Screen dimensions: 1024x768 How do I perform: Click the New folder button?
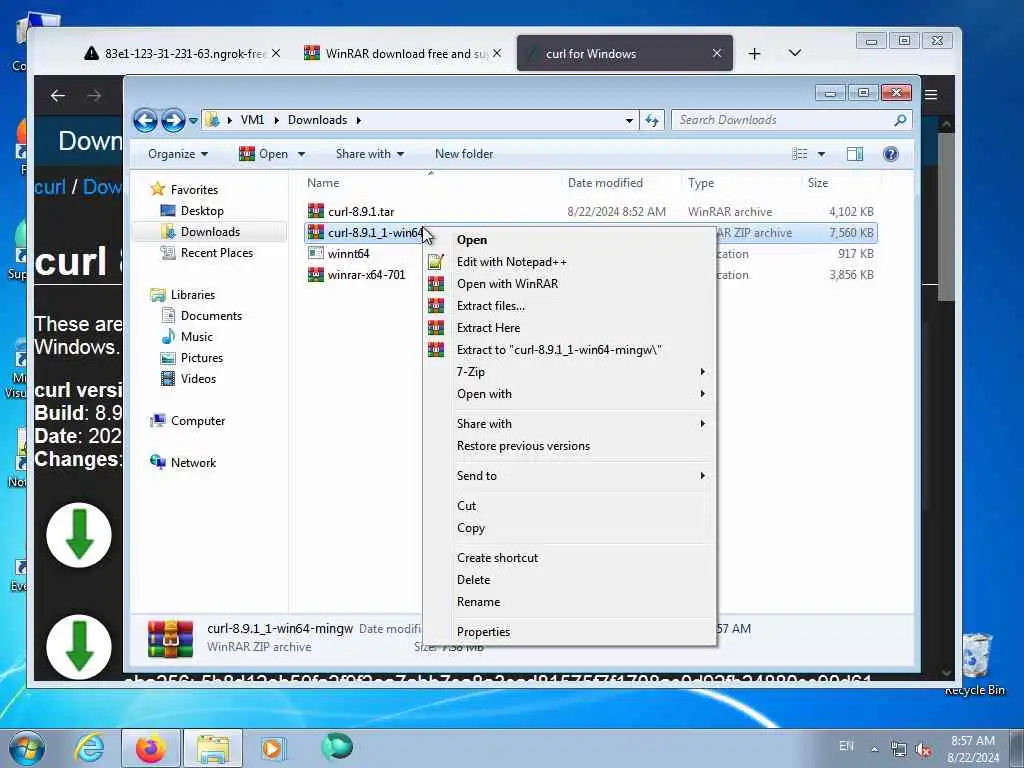(x=464, y=154)
